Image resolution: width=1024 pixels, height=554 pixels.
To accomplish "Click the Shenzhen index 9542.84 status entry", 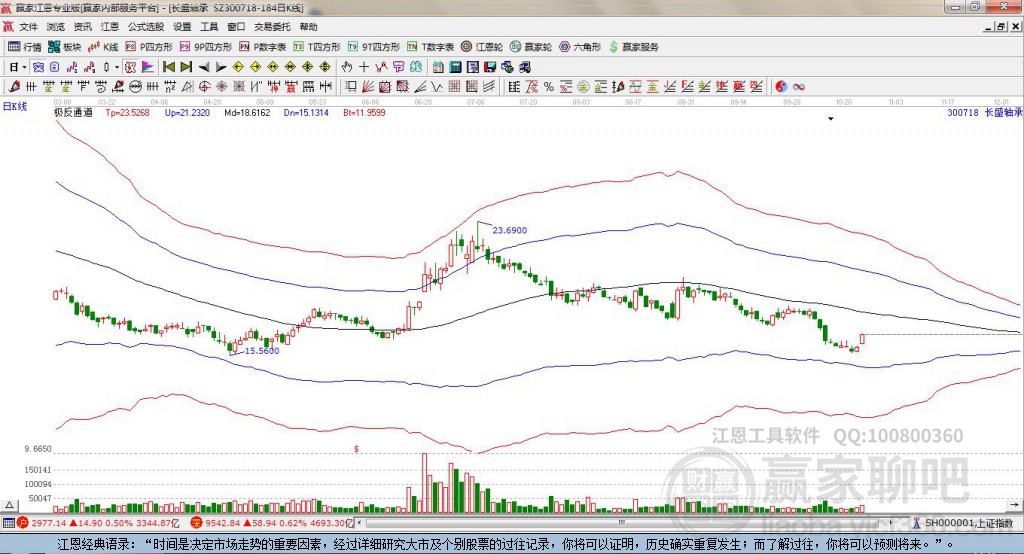I will click(x=271, y=523).
